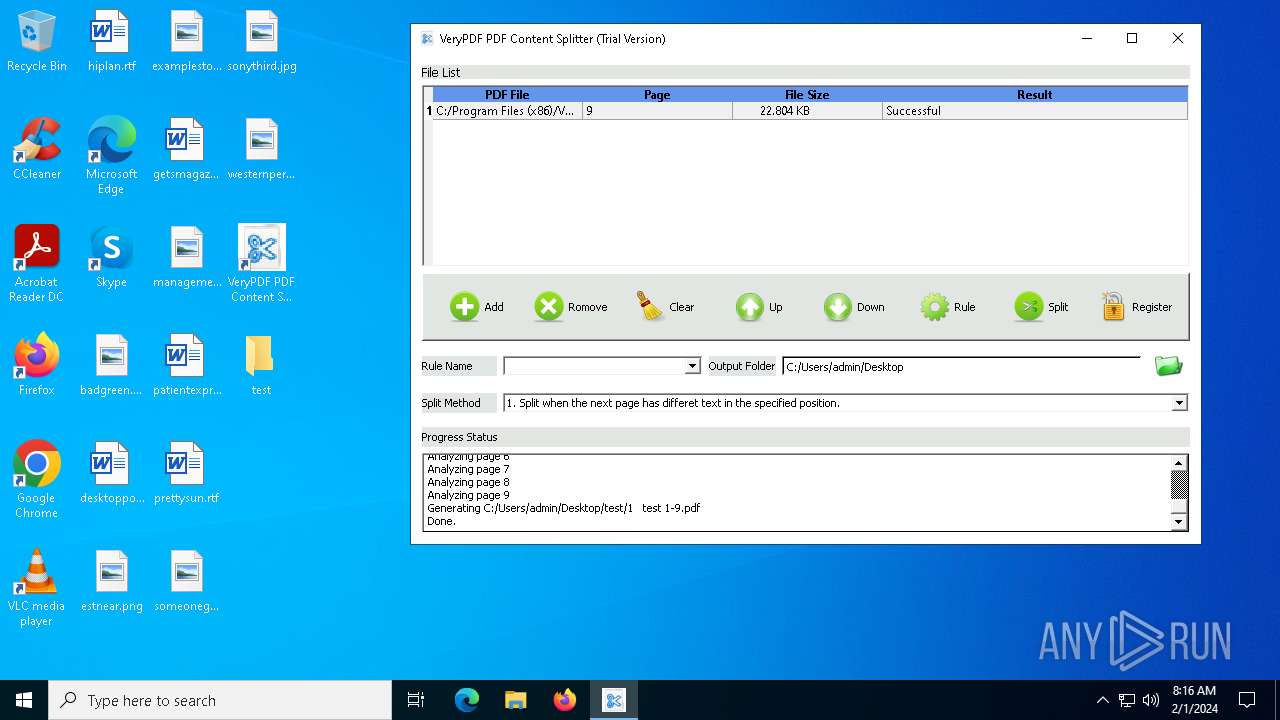Image resolution: width=1280 pixels, height=720 pixels.
Task: Click the Output Folder path field
Action: (961, 367)
